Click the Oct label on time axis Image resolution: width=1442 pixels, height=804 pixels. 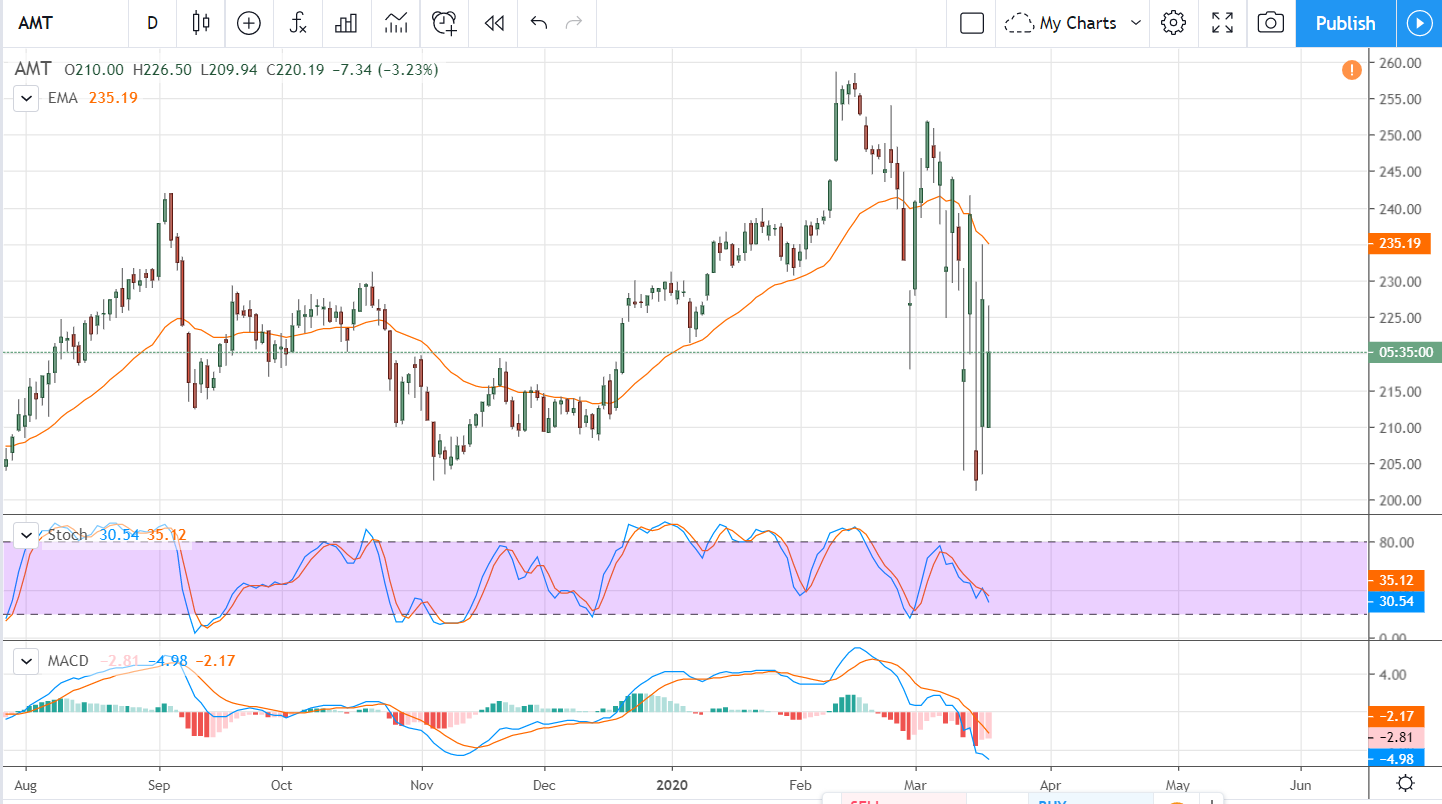click(283, 783)
